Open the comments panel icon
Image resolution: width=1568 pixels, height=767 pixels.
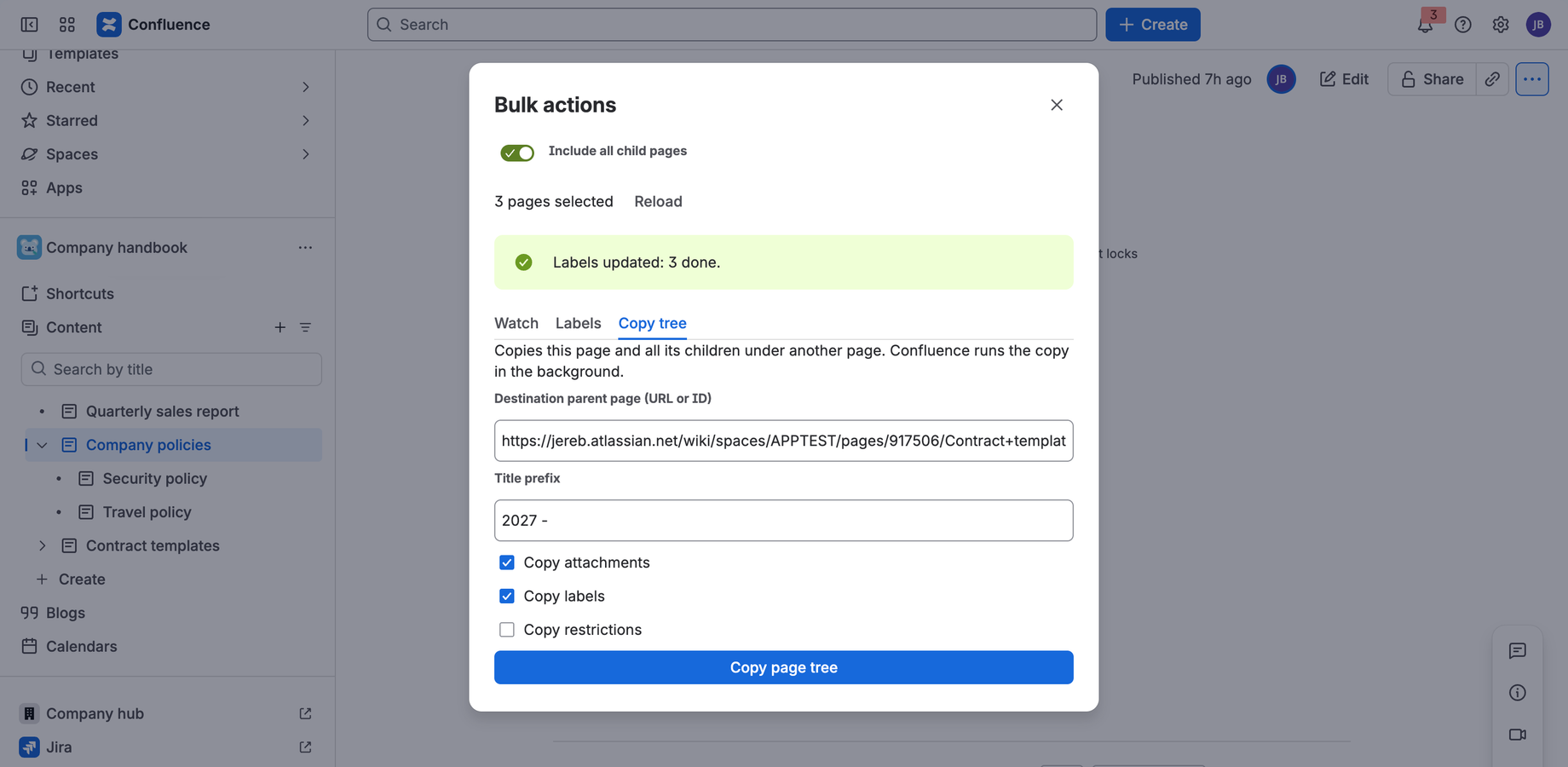click(x=1518, y=651)
